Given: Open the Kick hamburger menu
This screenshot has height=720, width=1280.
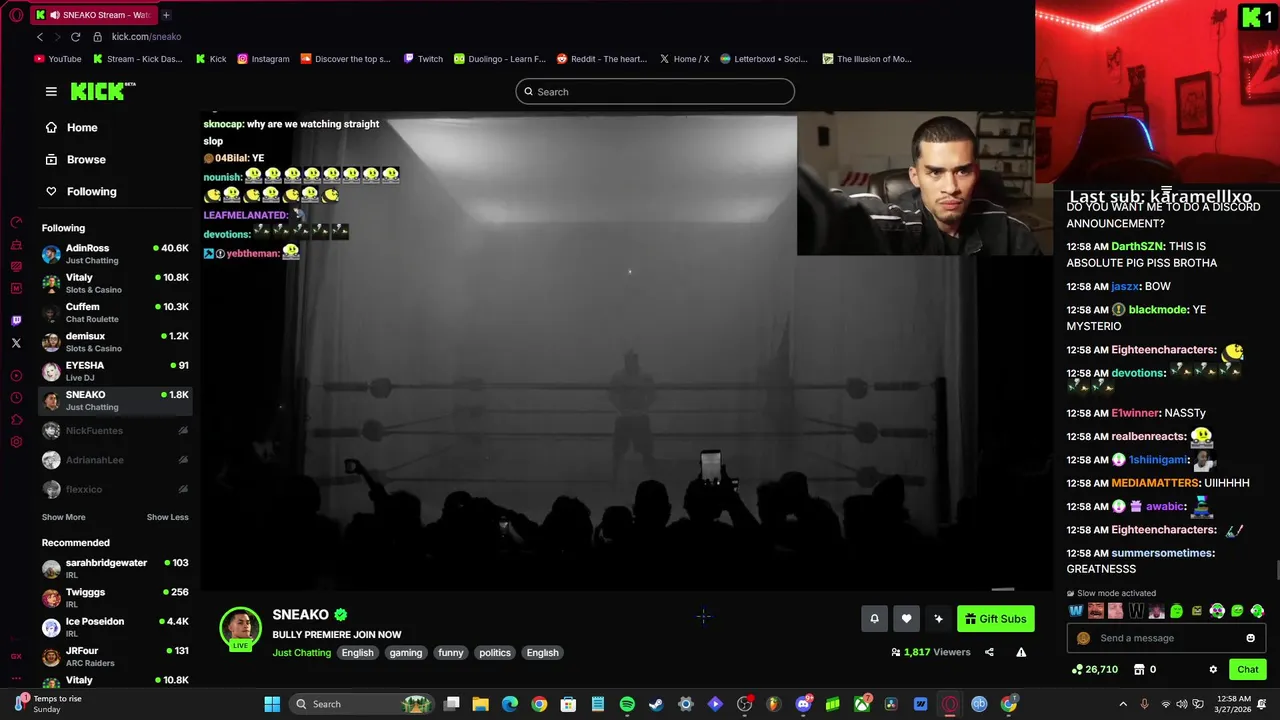Looking at the screenshot, I should [x=51, y=91].
